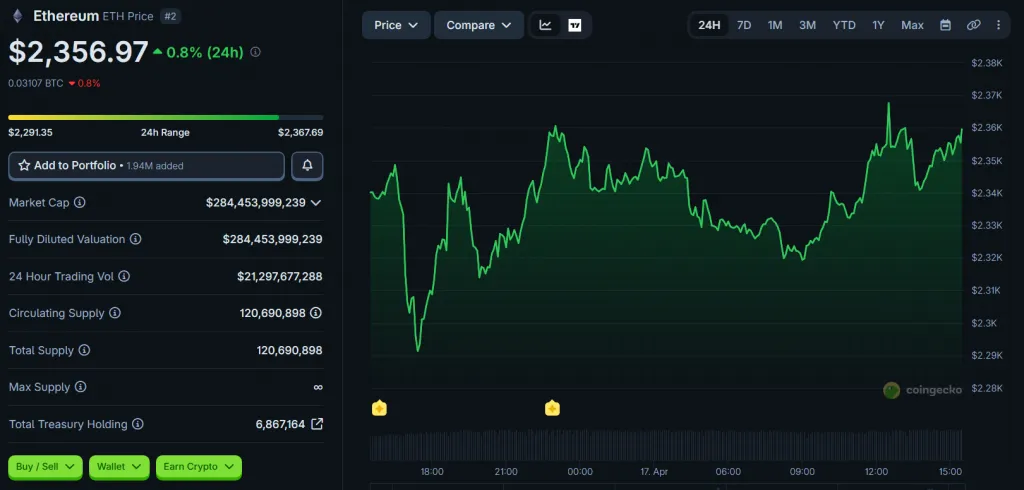This screenshot has width=1024, height=490.
Task: Select the 24H time range tab
Action: 709,25
